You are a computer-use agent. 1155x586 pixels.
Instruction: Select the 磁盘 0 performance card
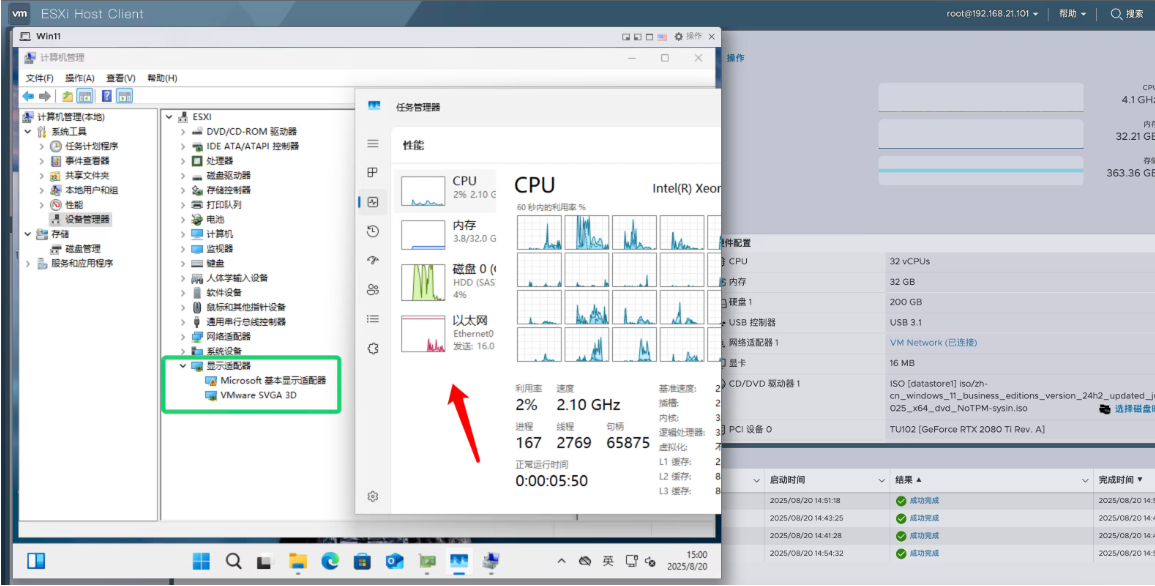coord(446,282)
